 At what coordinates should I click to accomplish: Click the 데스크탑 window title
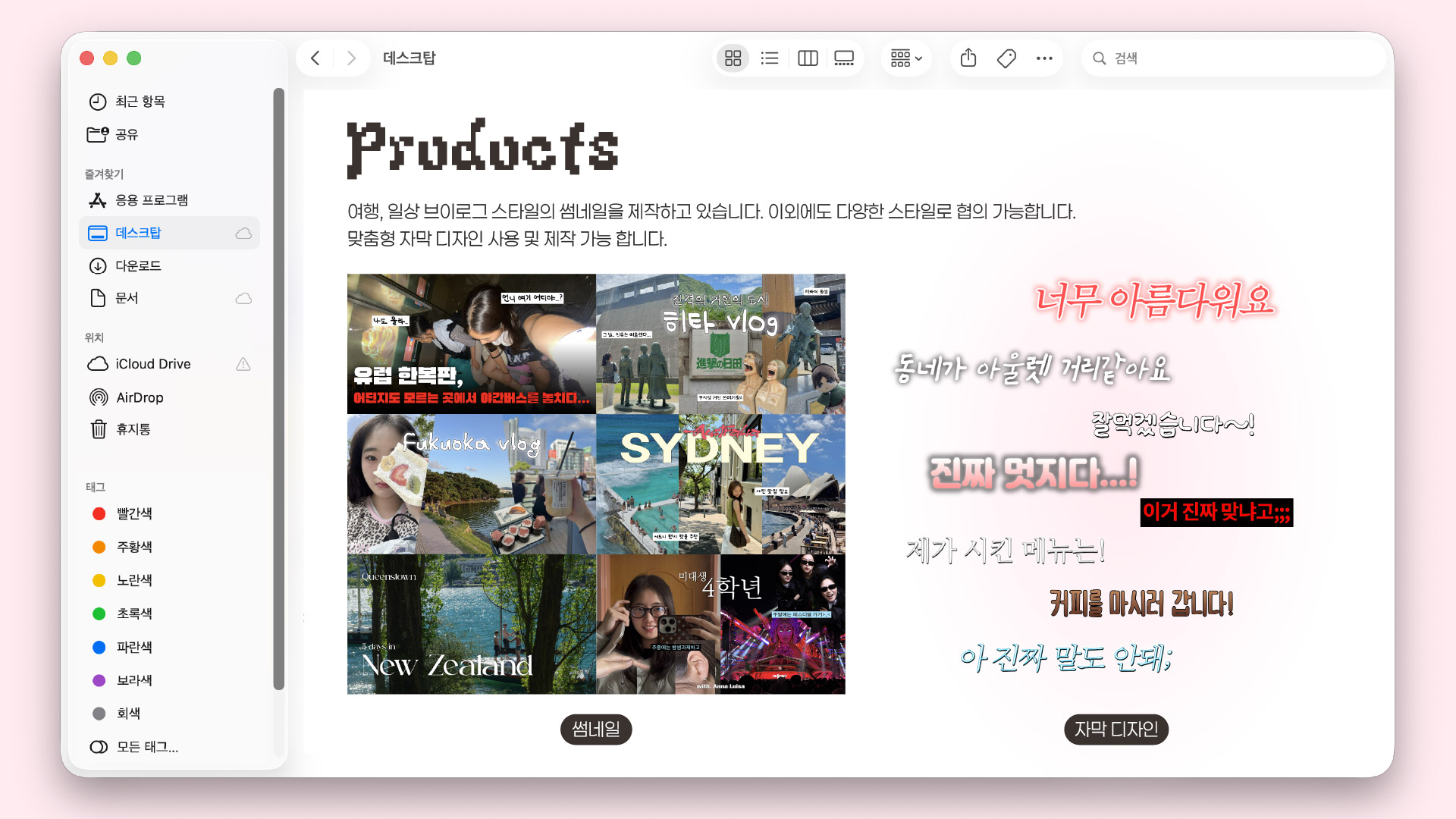pyautogui.click(x=409, y=58)
